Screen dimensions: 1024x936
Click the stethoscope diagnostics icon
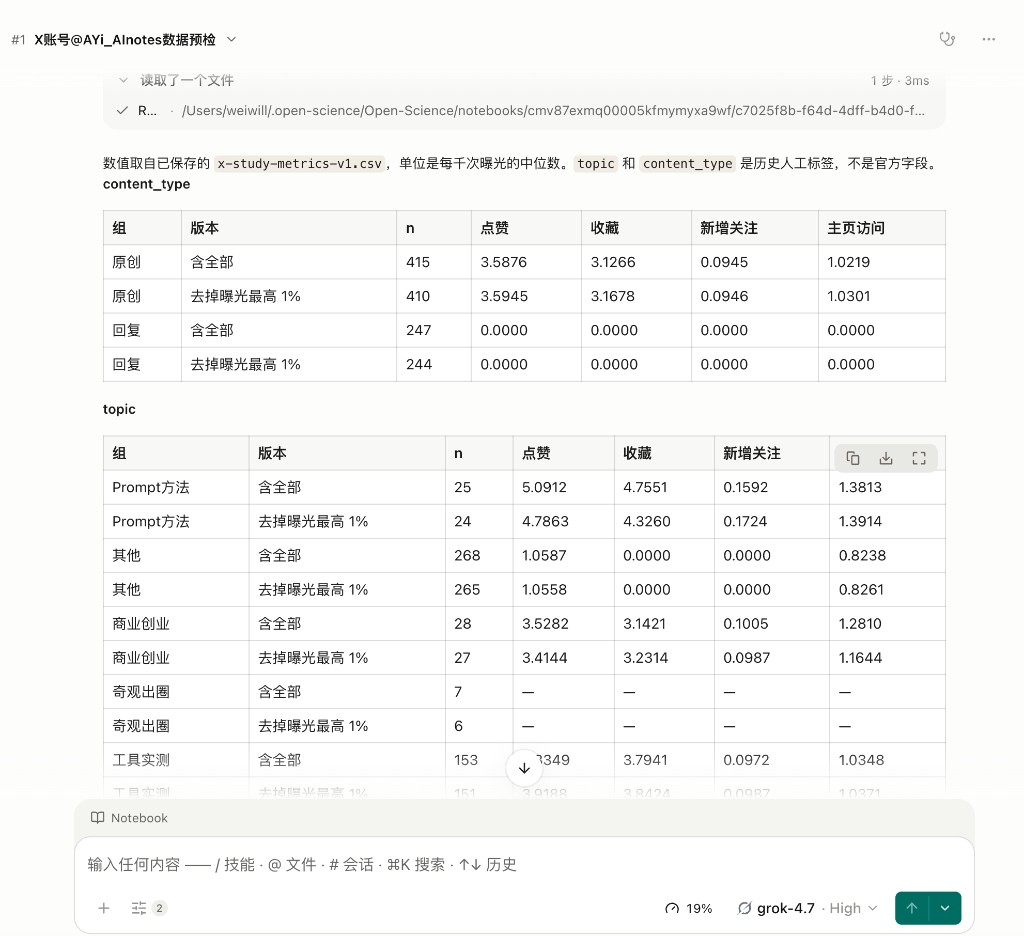coord(947,39)
